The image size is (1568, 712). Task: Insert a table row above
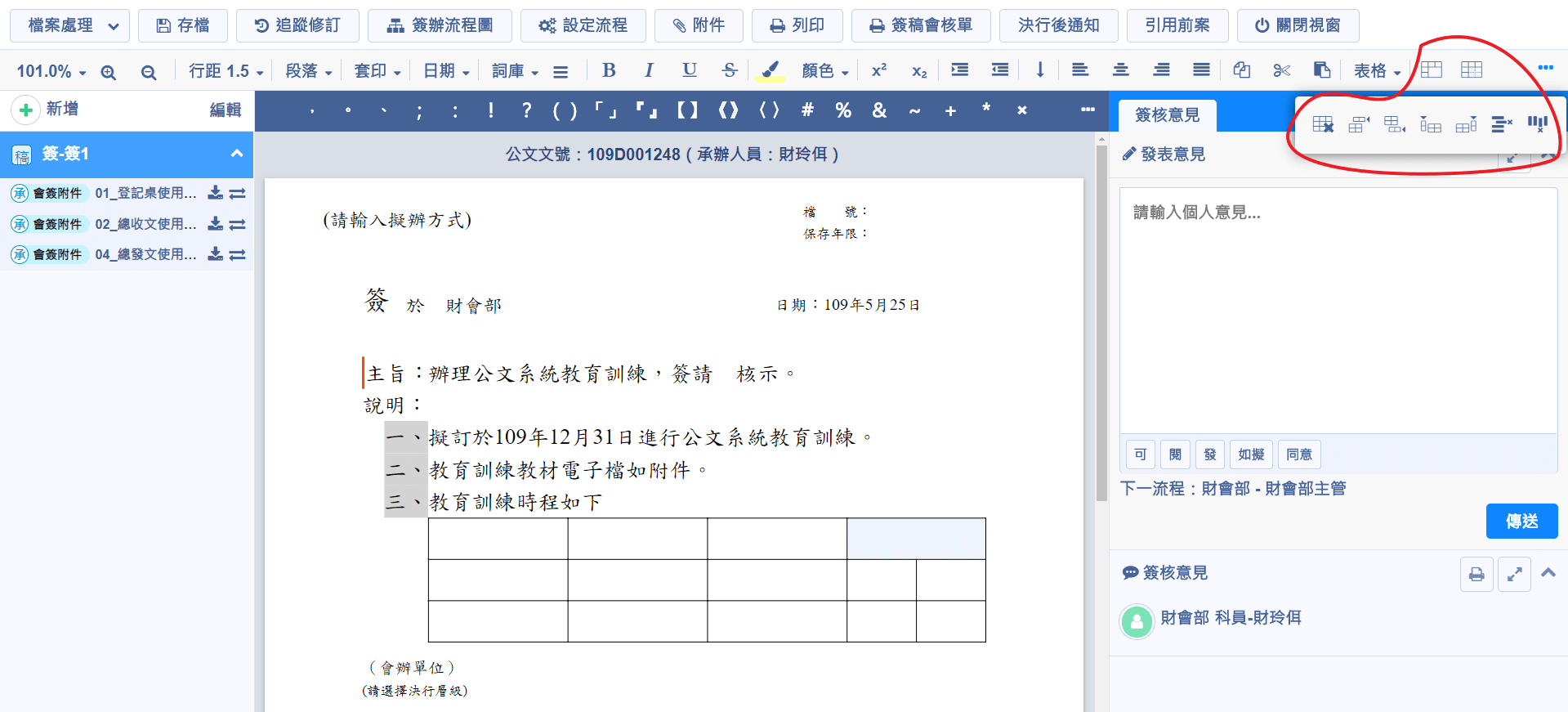click(1359, 124)
